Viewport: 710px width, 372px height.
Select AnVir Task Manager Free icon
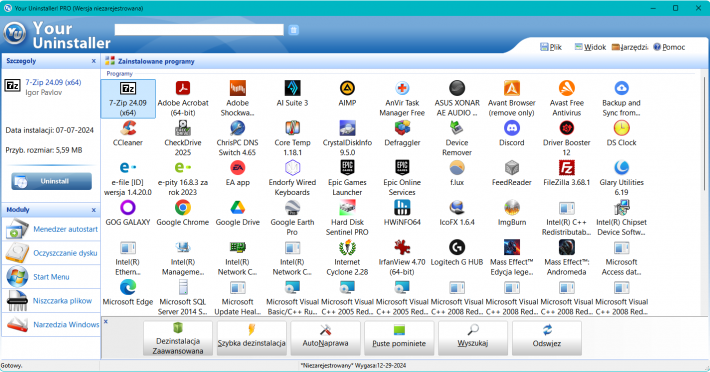coord(402,88)
